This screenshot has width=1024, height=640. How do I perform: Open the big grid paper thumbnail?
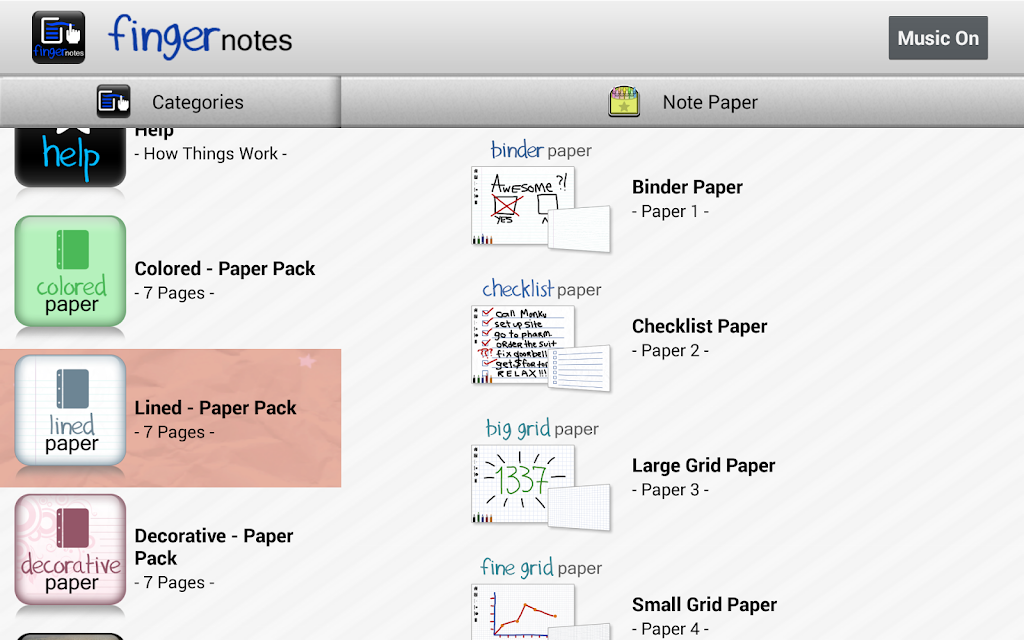coord(541,487)
